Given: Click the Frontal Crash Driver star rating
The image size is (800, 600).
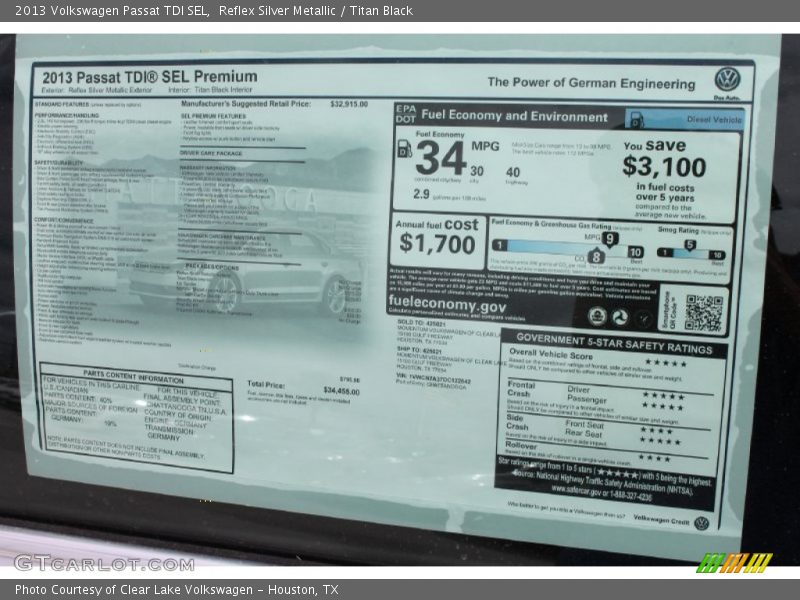Looking at the screenshot, I should (x=663, y=395).
